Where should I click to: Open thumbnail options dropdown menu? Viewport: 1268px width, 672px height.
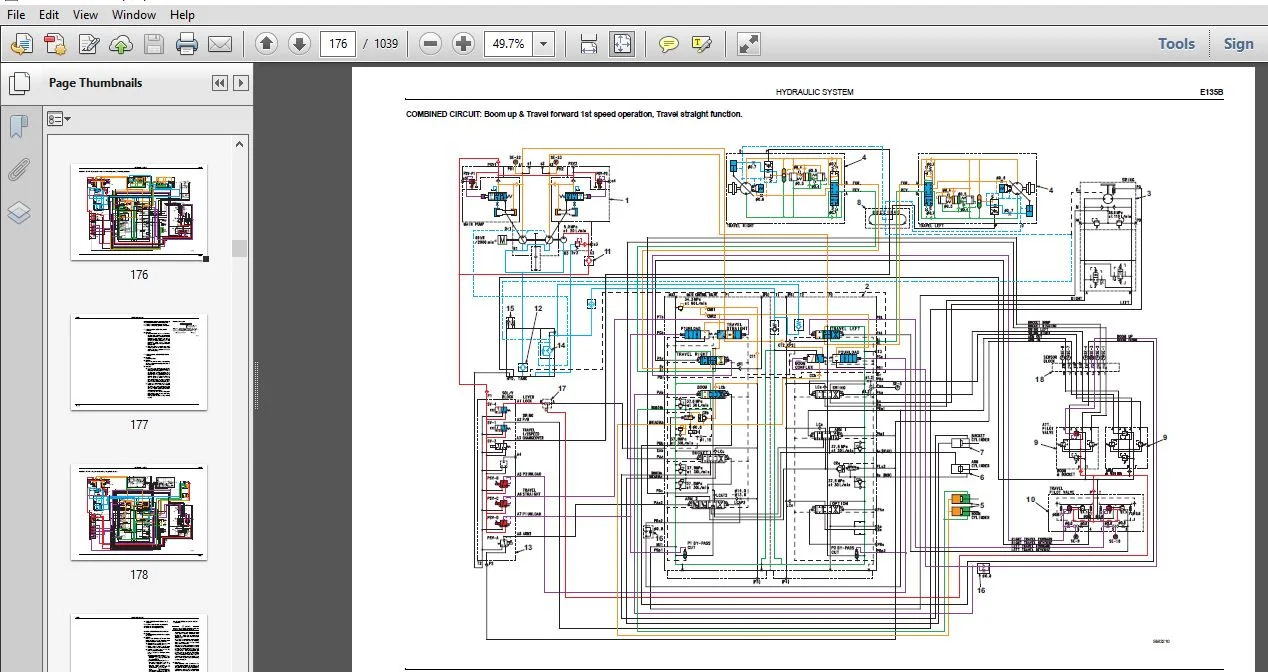[x=59, y=119]
